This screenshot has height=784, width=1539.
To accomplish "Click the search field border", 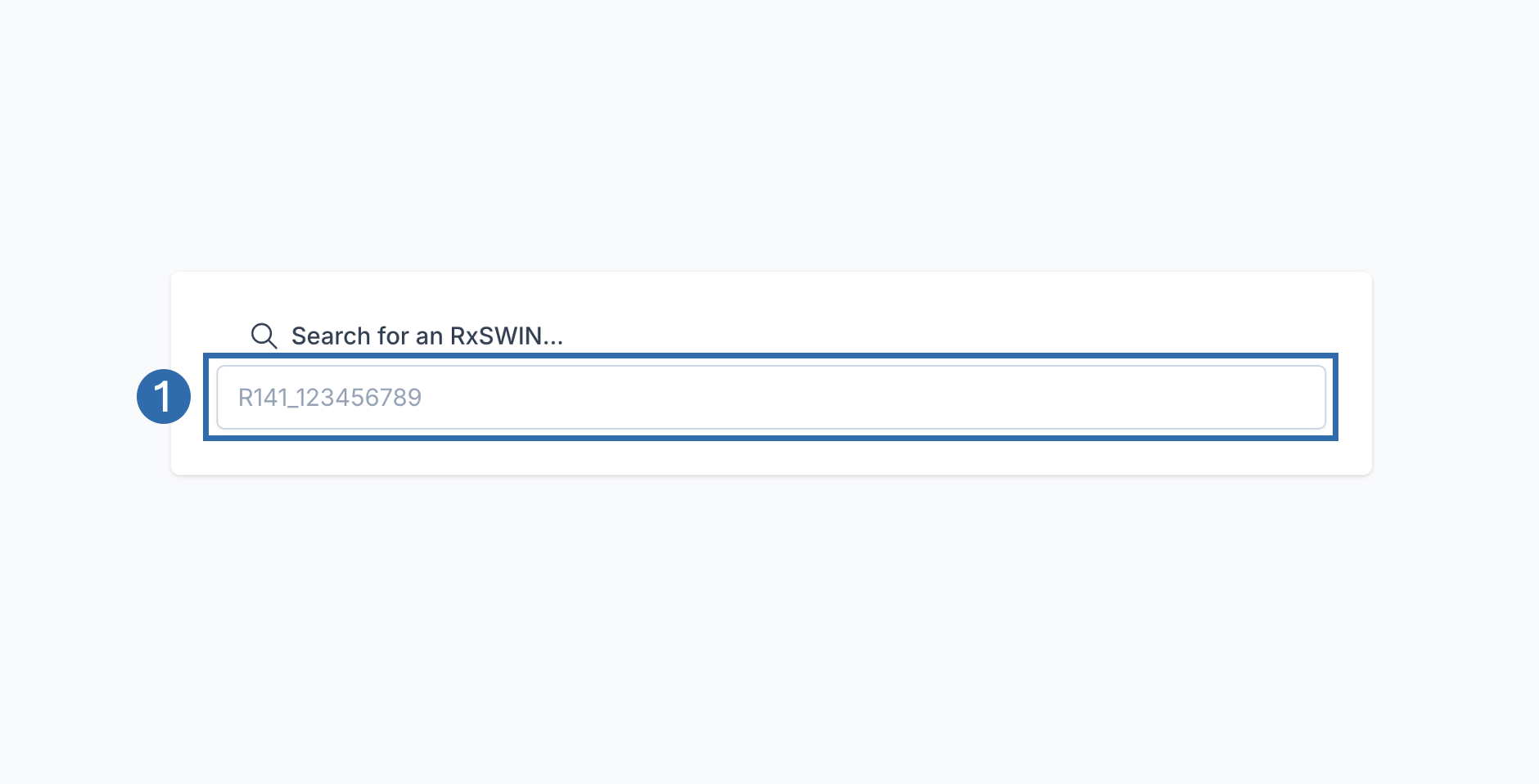I will pos(769,370).
